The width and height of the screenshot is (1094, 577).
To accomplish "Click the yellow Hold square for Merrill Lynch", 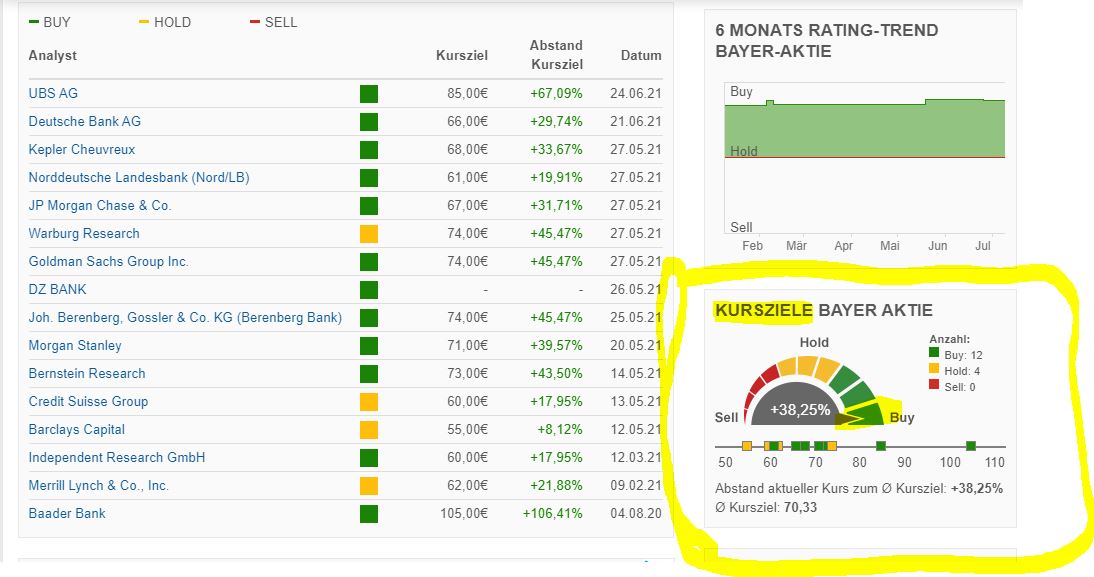I will tap(369, 486).
